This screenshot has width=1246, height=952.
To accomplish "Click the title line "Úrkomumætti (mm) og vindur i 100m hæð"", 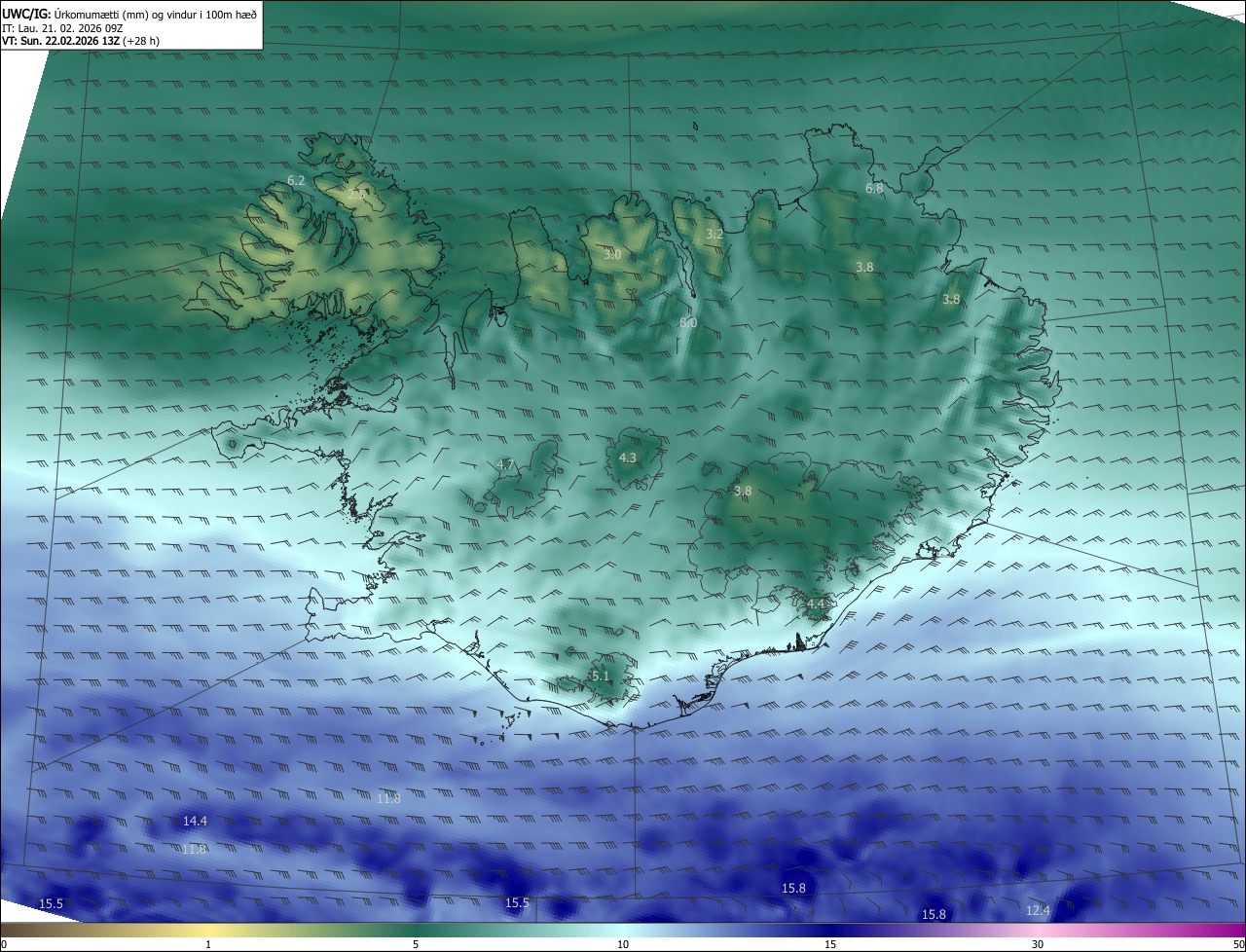I will point(156,14).
